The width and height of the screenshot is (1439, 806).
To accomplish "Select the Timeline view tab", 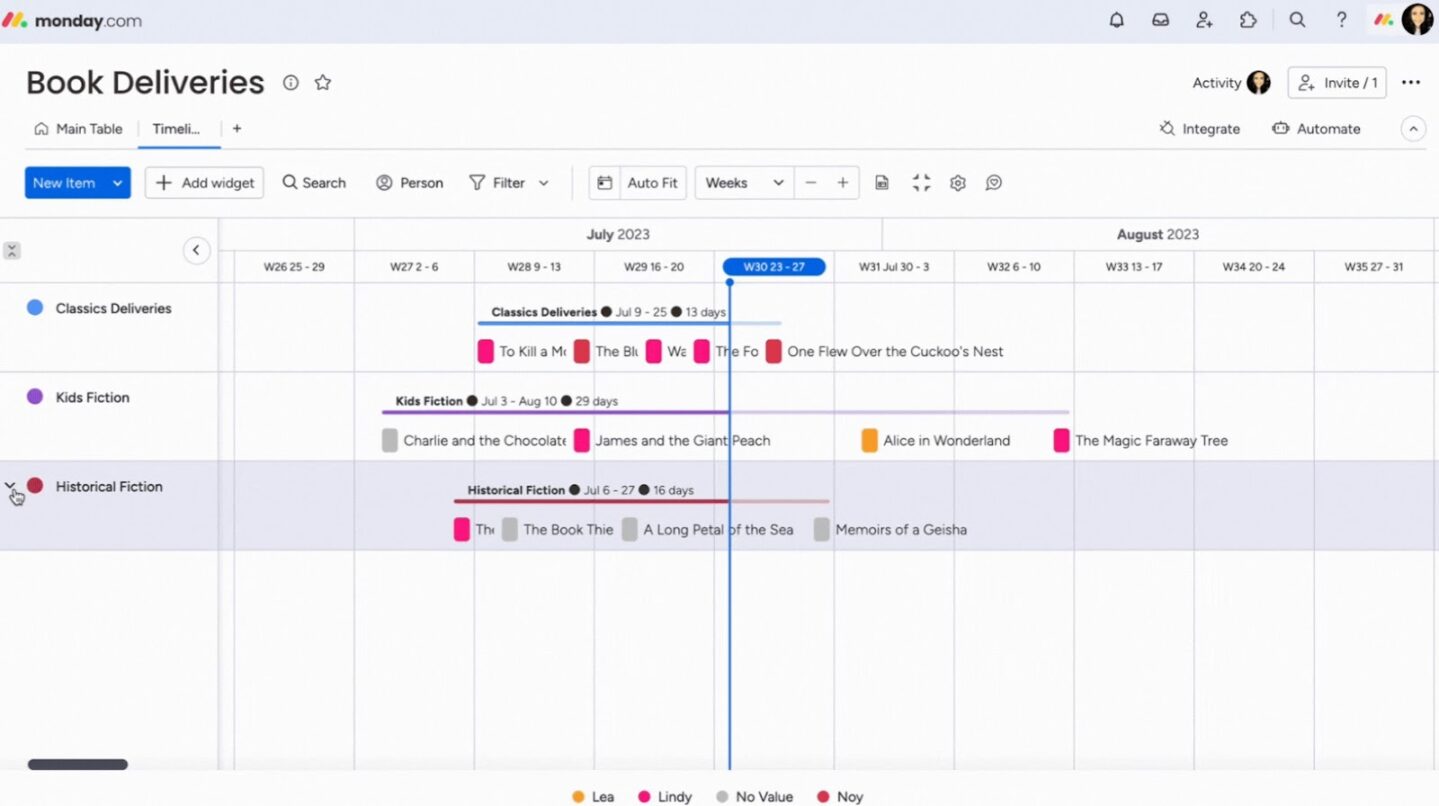I will pyautogui.click(x=176, y=128).
